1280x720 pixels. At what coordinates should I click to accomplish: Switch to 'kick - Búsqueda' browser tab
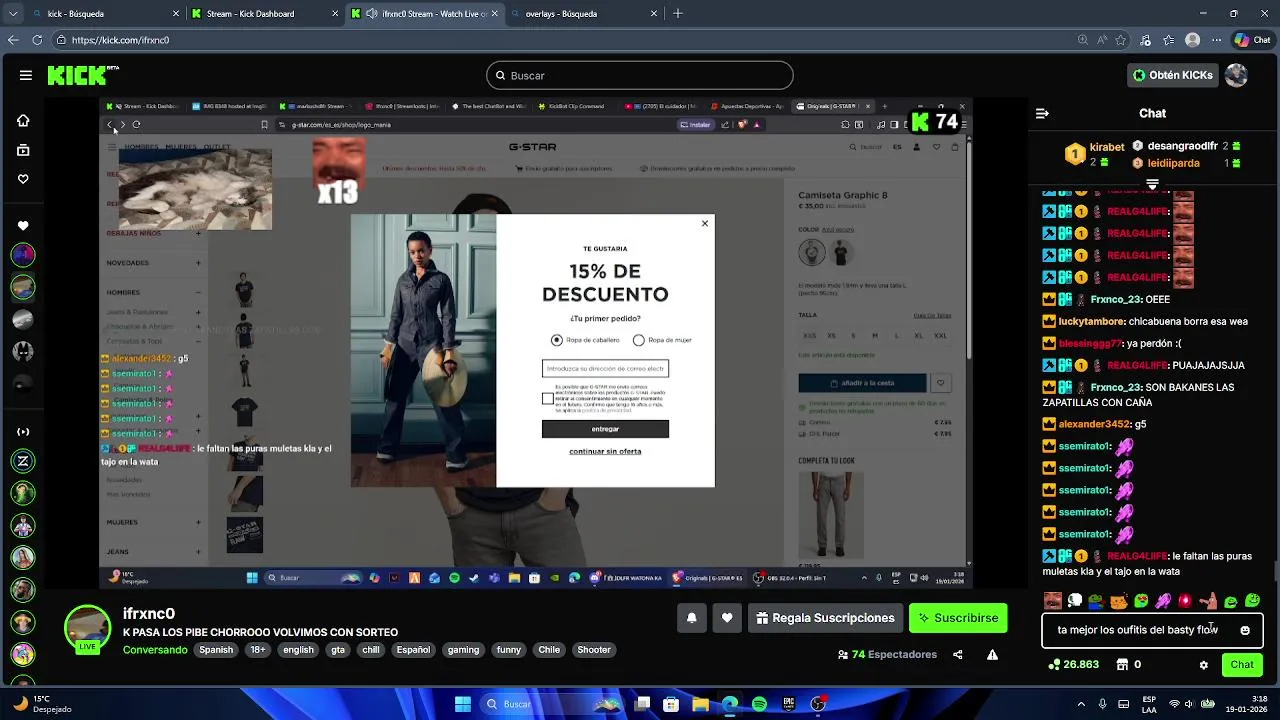(x=105, y=14)
